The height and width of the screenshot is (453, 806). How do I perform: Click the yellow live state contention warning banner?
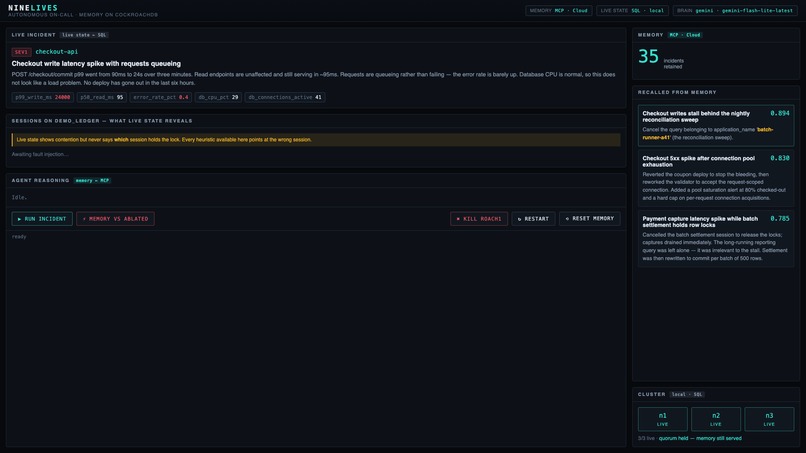click(x=316, y=140)
